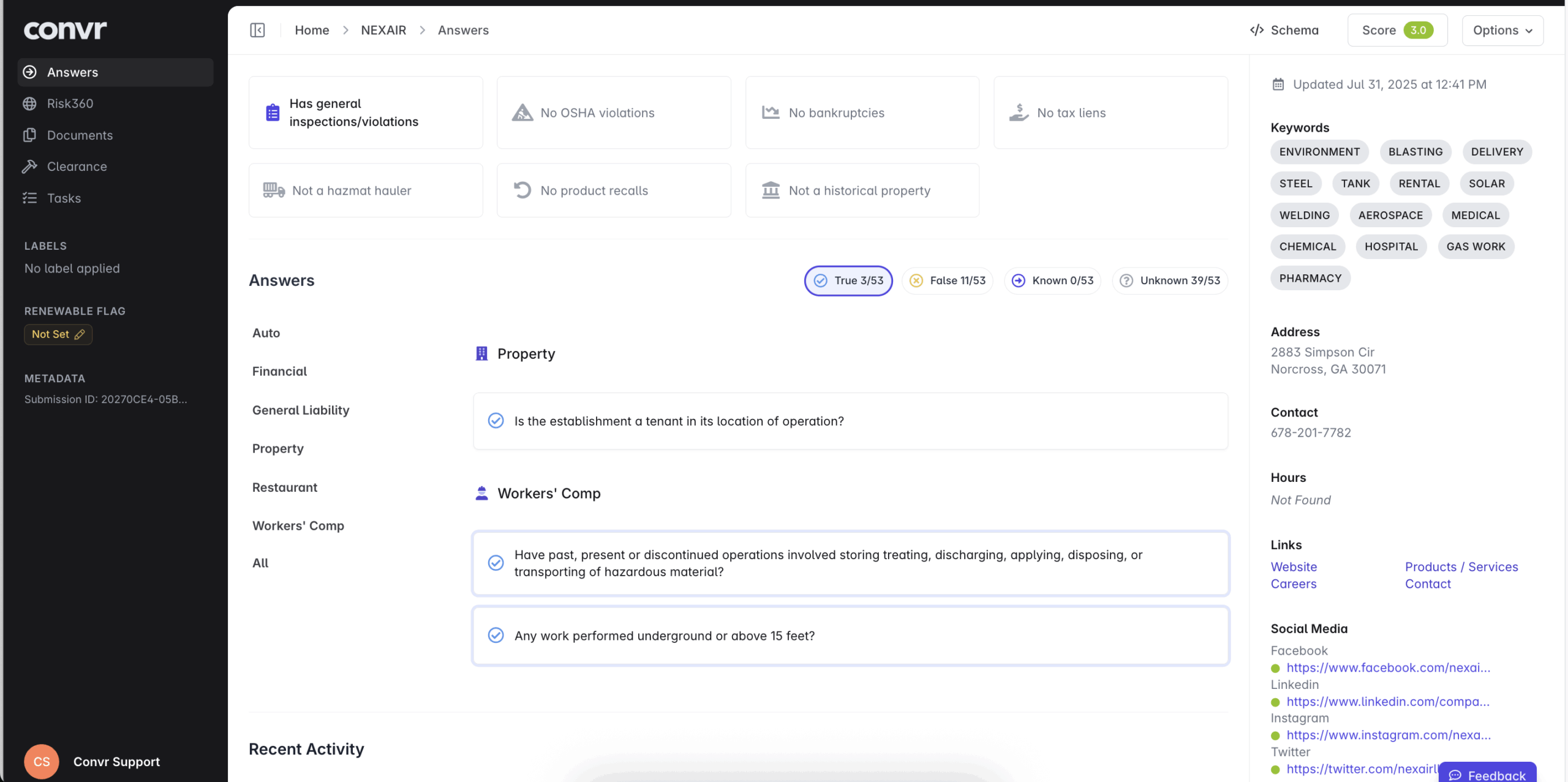Expand the work underground question

tap(850, 636)
